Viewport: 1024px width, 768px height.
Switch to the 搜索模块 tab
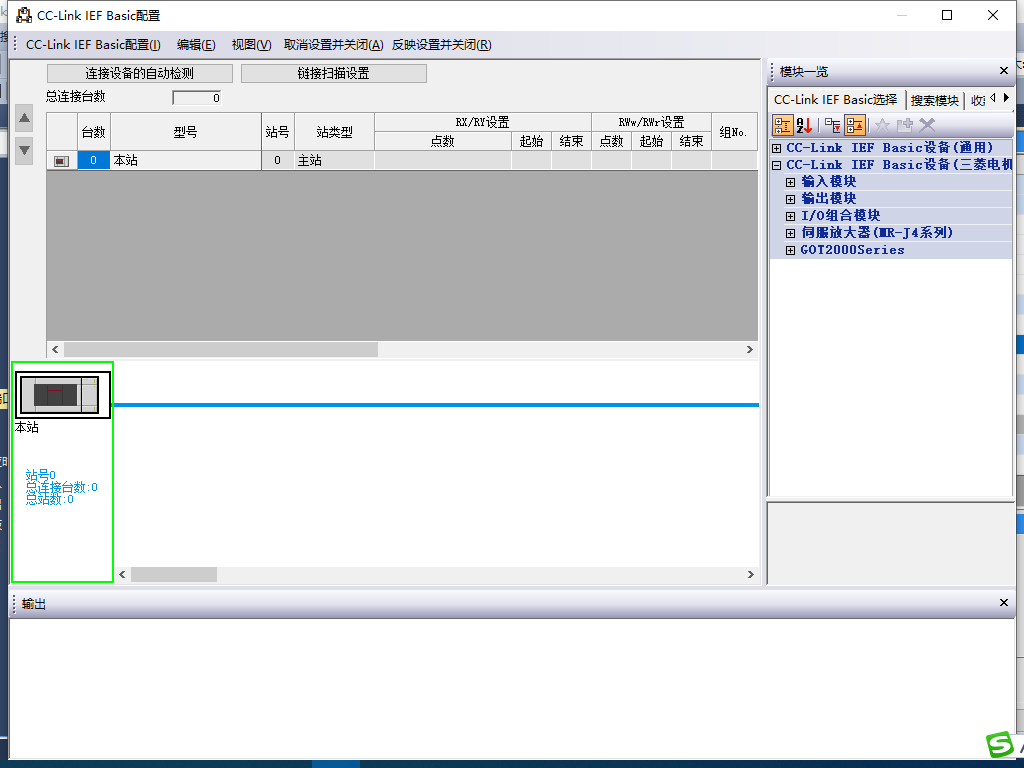pyautogui.click(x=934, y=100)
